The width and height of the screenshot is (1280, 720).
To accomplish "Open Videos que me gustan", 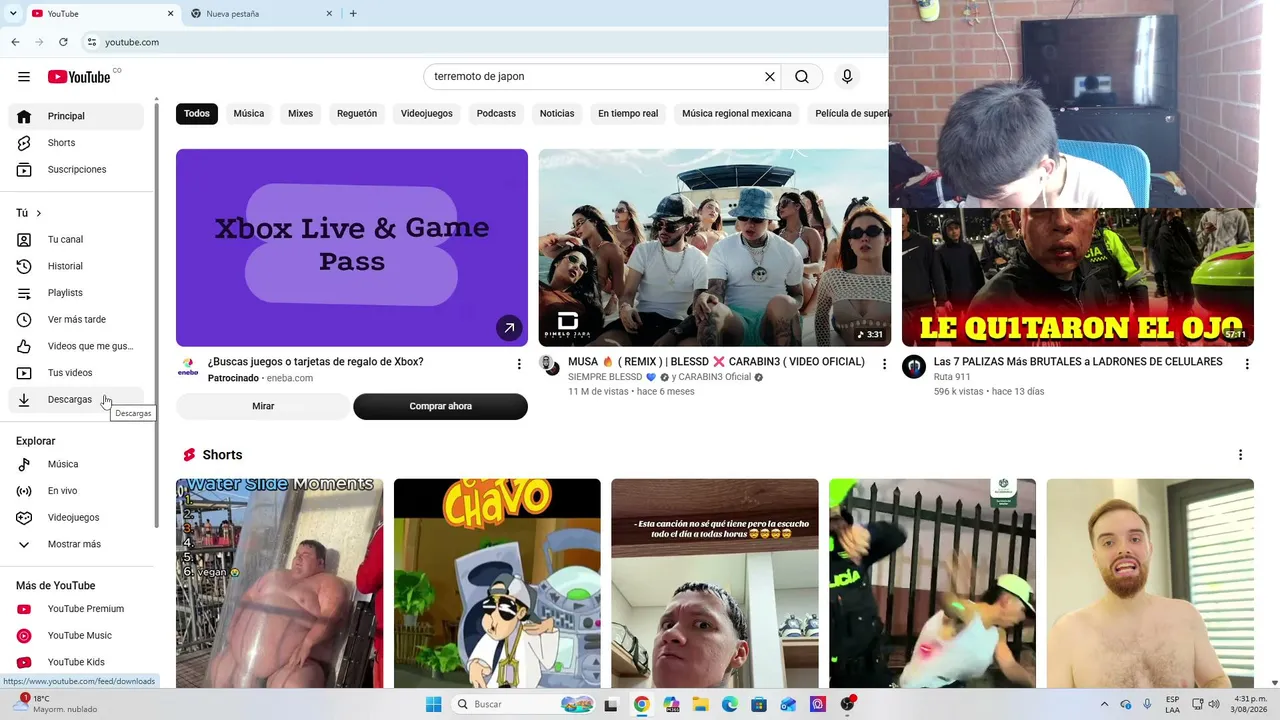I will point(76,346).
